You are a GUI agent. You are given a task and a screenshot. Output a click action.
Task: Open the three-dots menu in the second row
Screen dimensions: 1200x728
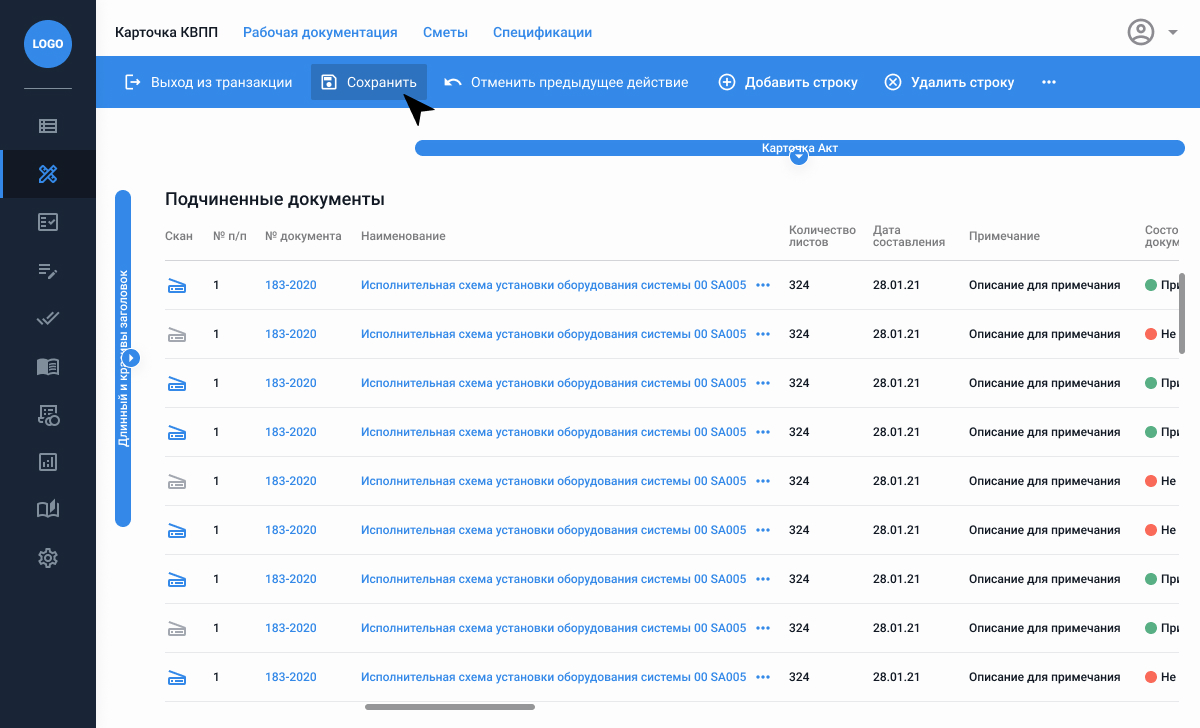(x=763, y=334)
